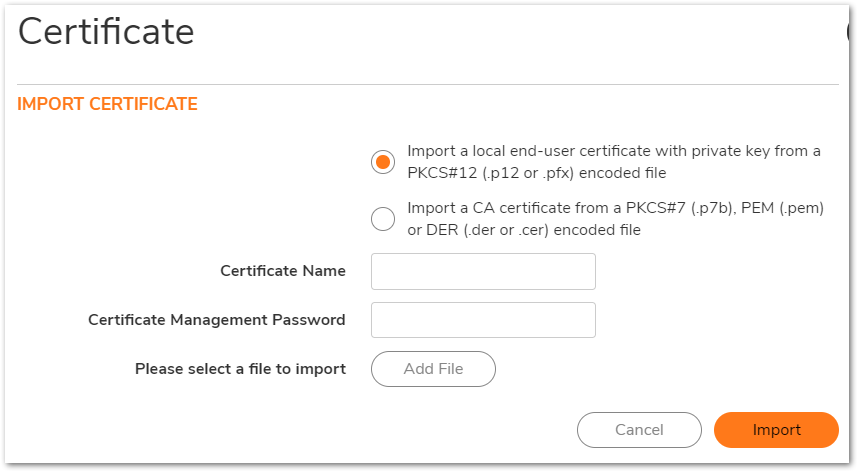This screenshot has height=472, width=858.
Task: Click the horizontal divider under the Certificate title
Action: coord(428,84)
